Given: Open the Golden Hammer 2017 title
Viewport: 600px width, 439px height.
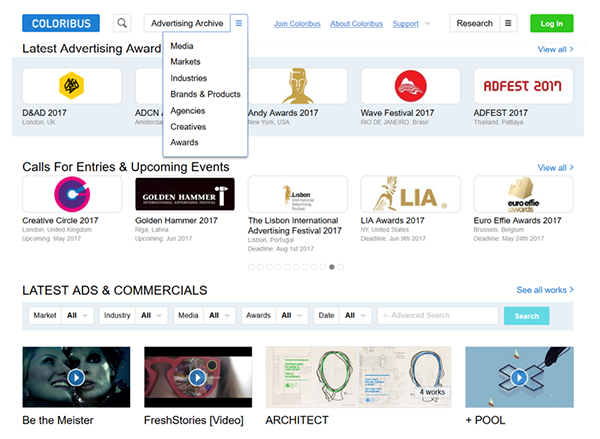Looking at the screenshot, I should [176, 220].
